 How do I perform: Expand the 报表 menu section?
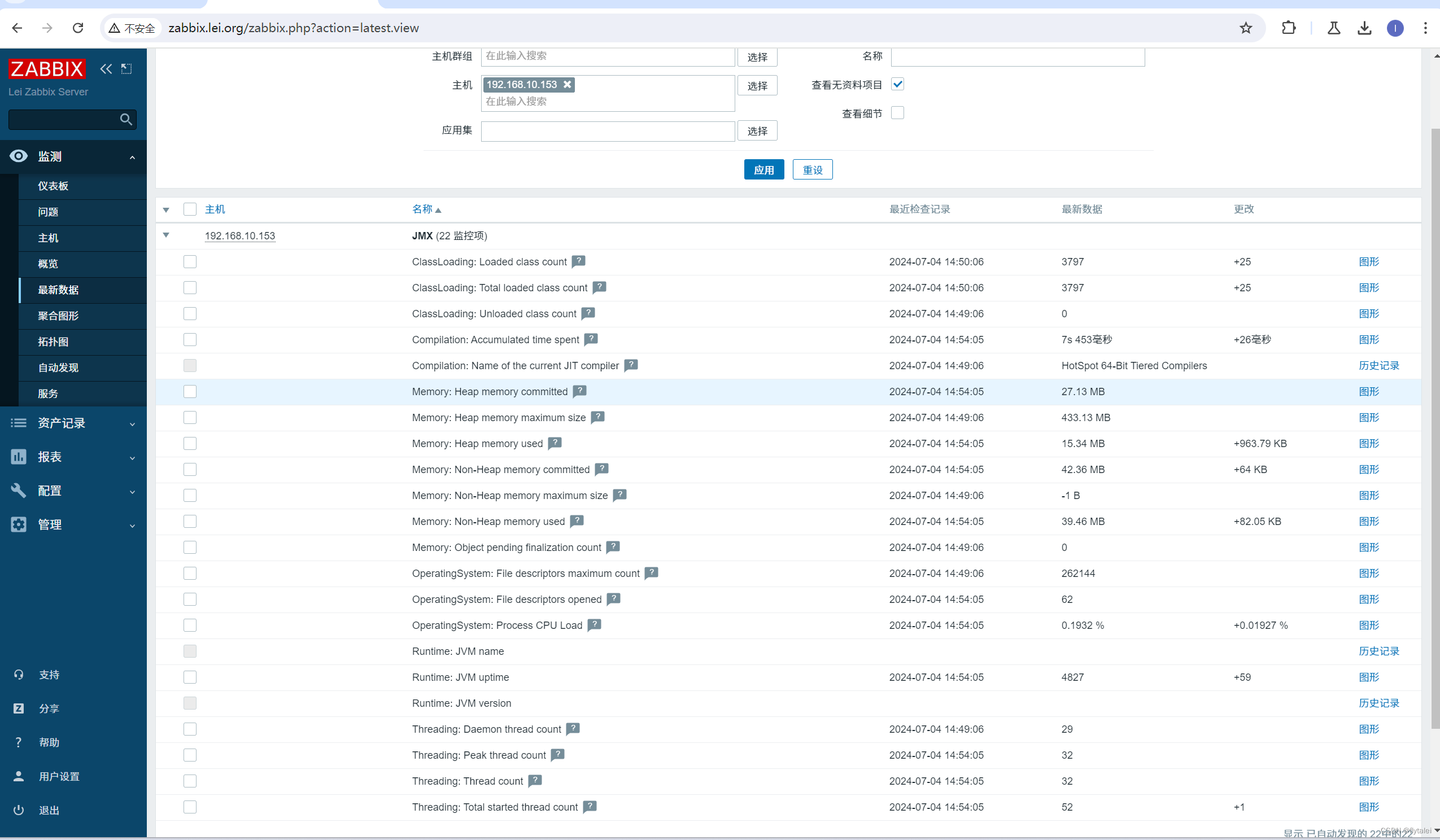[73, 457]
